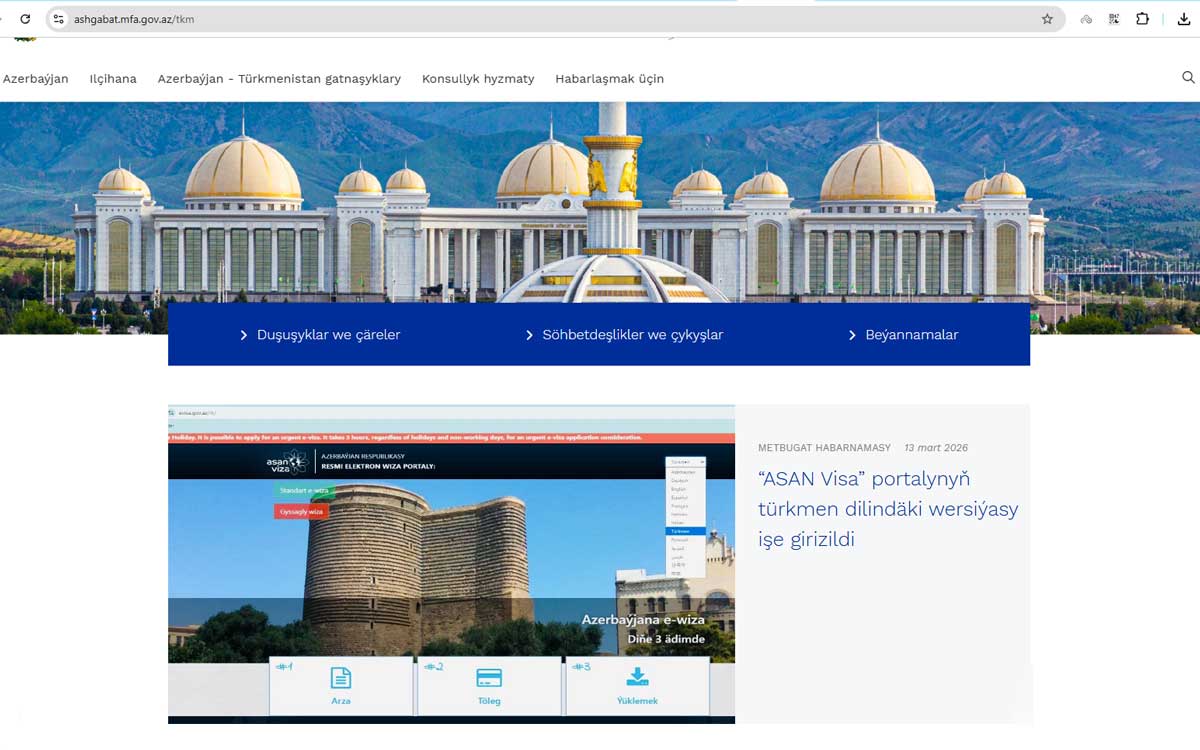
Task: Open site search with the magnifier icon
Action: click(x=1188, y=78)
